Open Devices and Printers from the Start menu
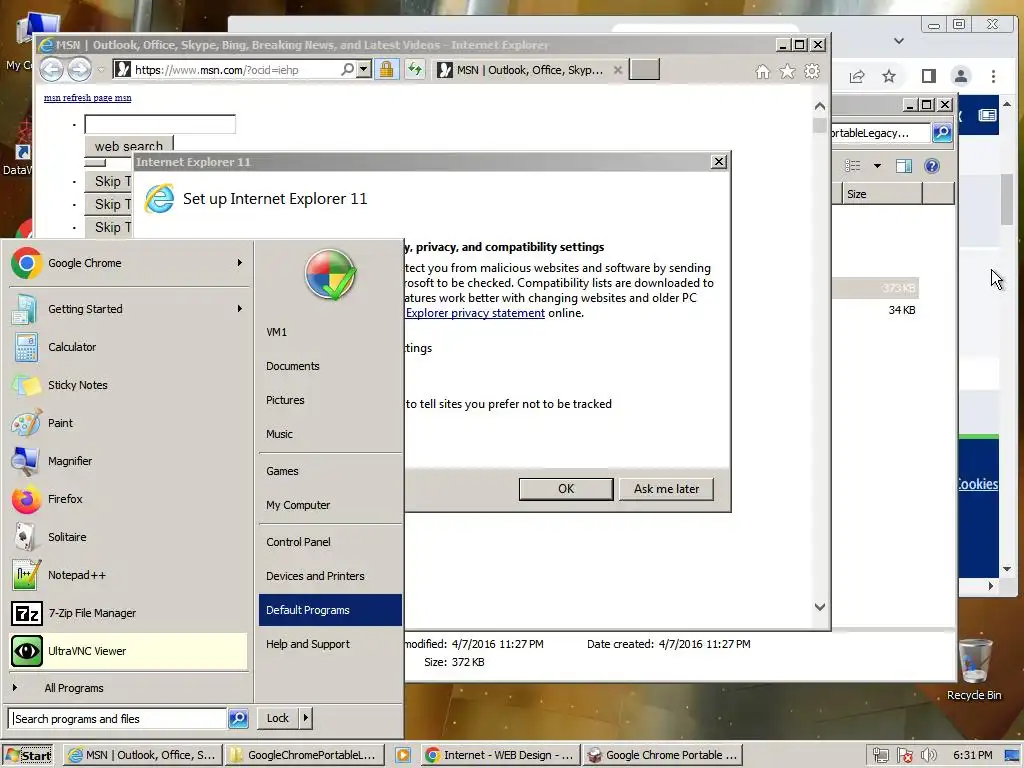The width and height of the screenshot is (1024, 768). click(330, 576)
